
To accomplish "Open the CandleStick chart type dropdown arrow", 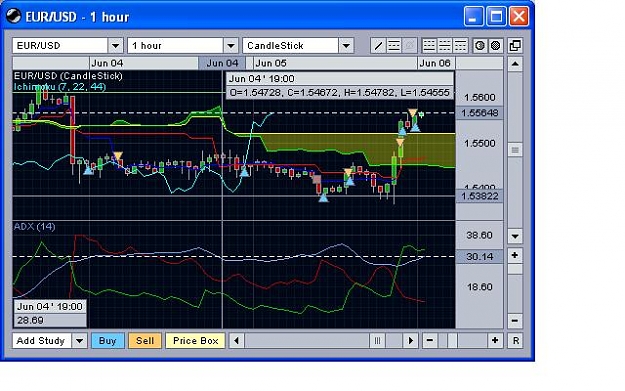I will click(346, 46).
